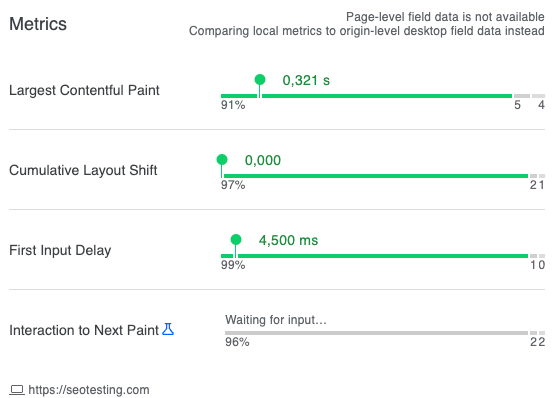This screenshot has height=398, width=554.
Task: Select the Cumulative Layout Shift label
Action: click(83, 170)
